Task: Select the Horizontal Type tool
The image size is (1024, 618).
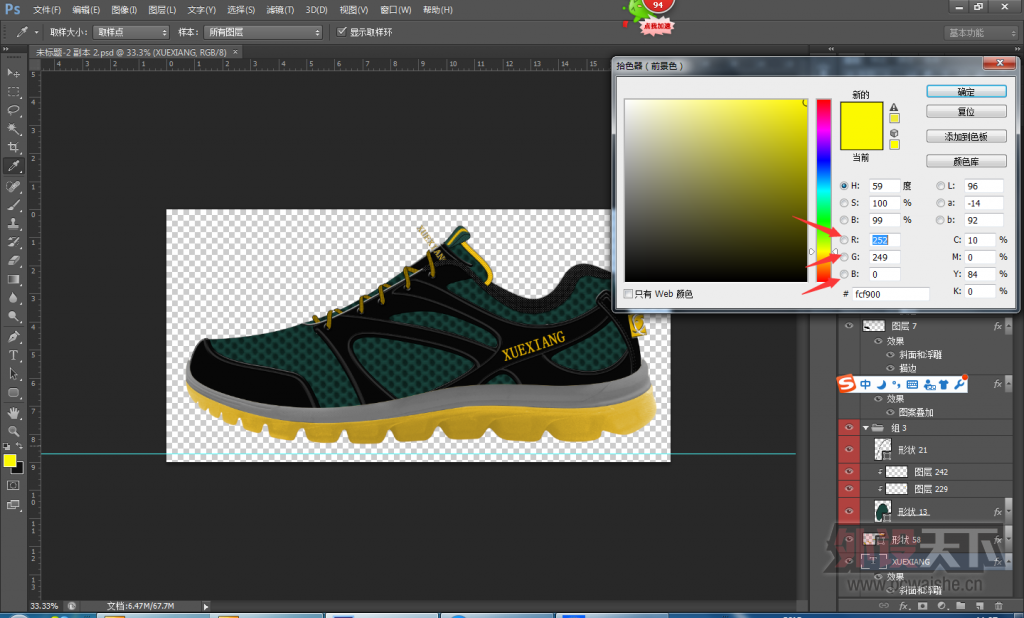Action: [x=13, y=355]
